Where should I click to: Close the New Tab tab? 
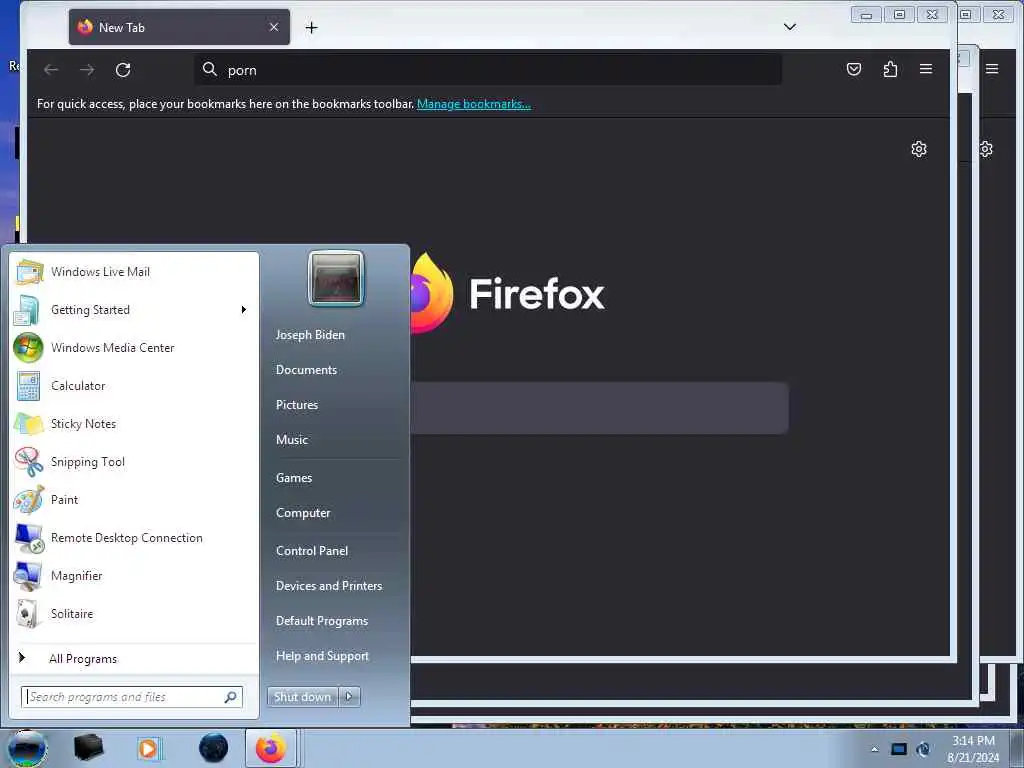click(274, 27)
